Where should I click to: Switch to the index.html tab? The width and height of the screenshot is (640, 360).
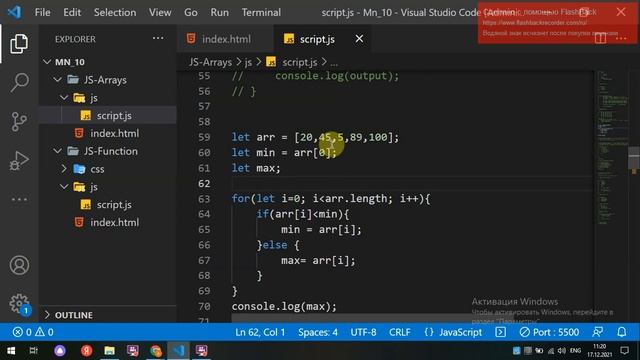(x=225, y=39)
